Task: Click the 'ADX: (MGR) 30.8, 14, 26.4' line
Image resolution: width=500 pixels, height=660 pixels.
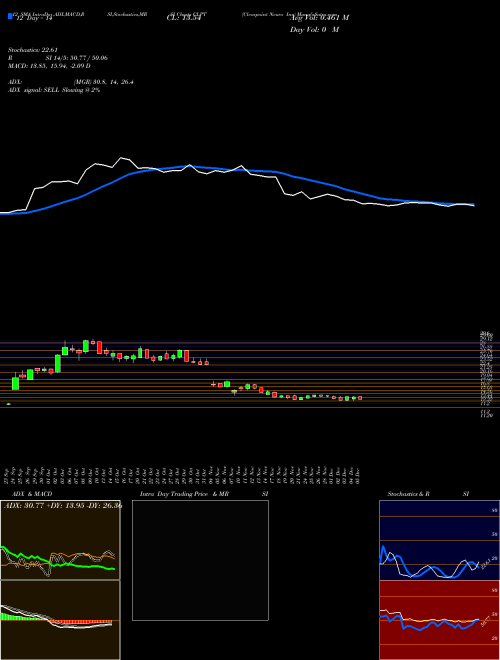Action: click(x=71, y=82)
